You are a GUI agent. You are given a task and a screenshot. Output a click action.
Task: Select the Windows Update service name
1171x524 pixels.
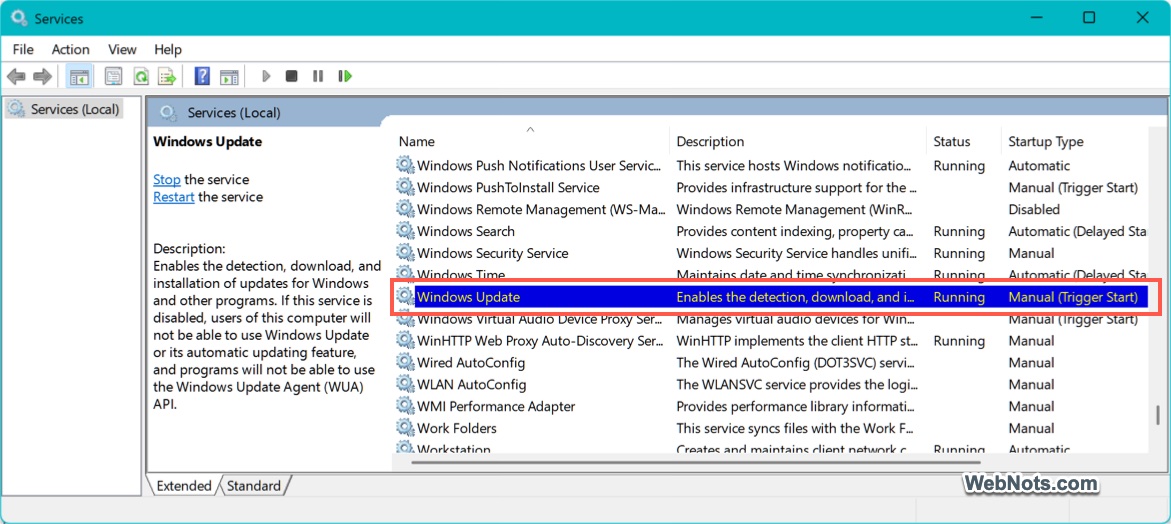pos(468,297)
